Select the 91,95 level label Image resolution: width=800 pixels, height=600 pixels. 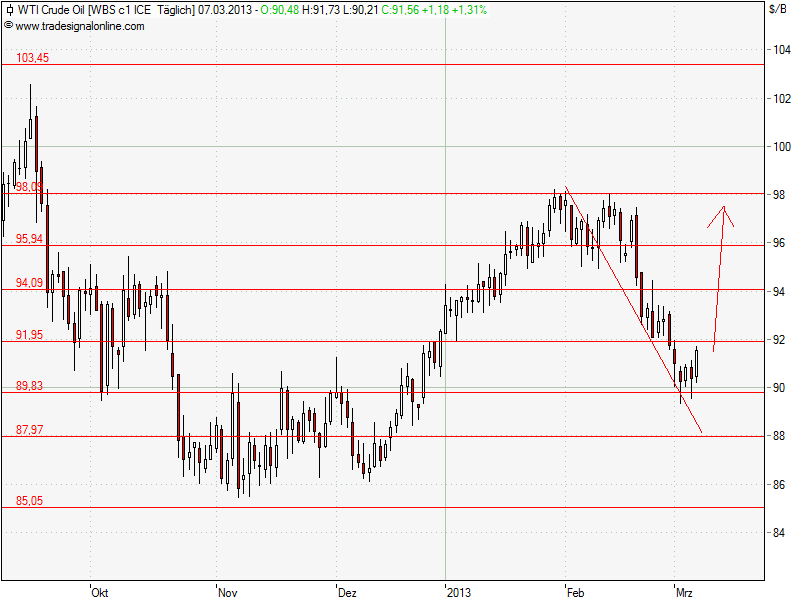point(30,335)
